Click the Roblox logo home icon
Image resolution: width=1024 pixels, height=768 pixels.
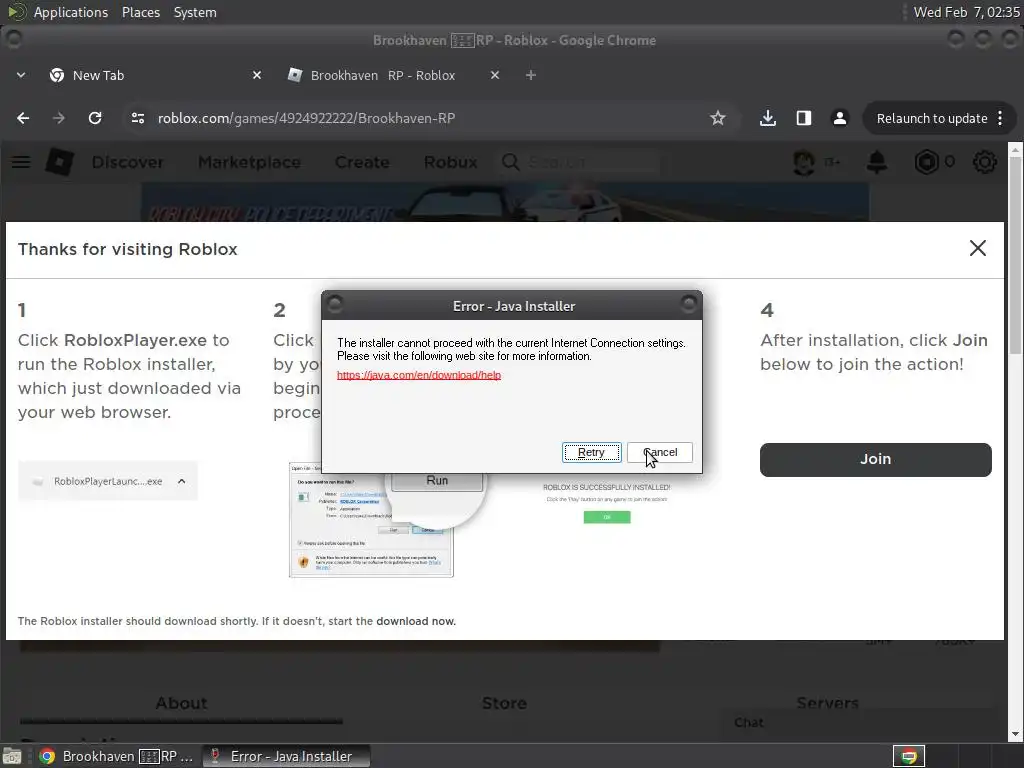[x=59, y=161]
